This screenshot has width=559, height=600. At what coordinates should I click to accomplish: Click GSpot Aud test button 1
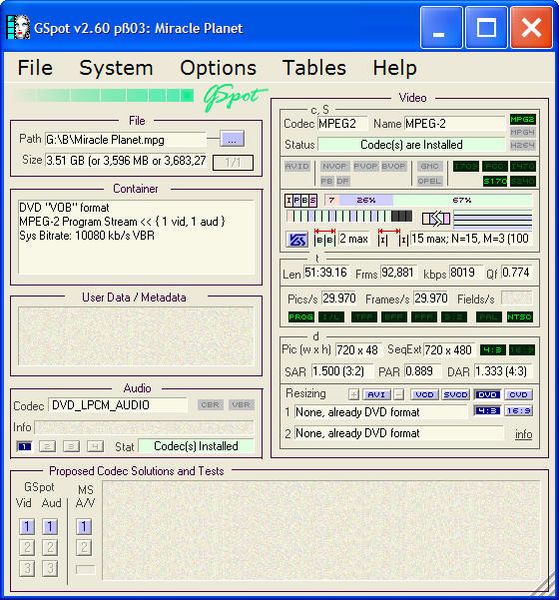coord(50,527)
